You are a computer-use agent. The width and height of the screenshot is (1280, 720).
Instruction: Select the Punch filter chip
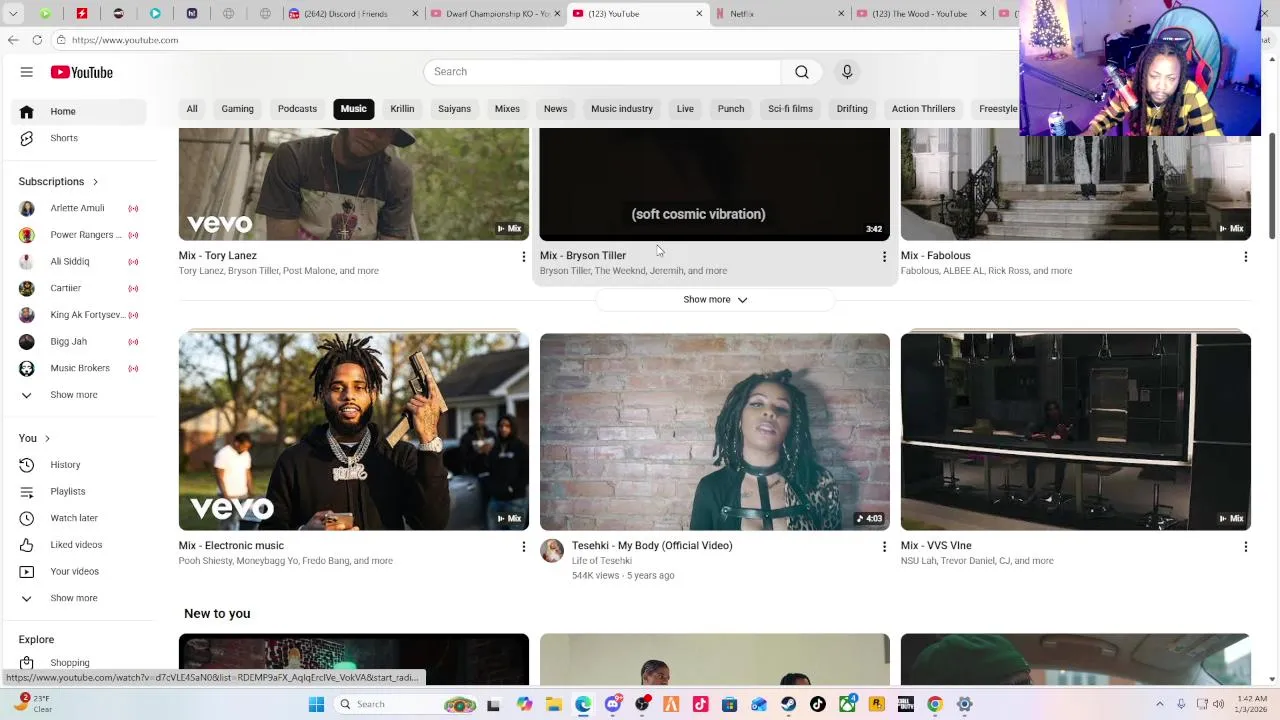[731, 109]
